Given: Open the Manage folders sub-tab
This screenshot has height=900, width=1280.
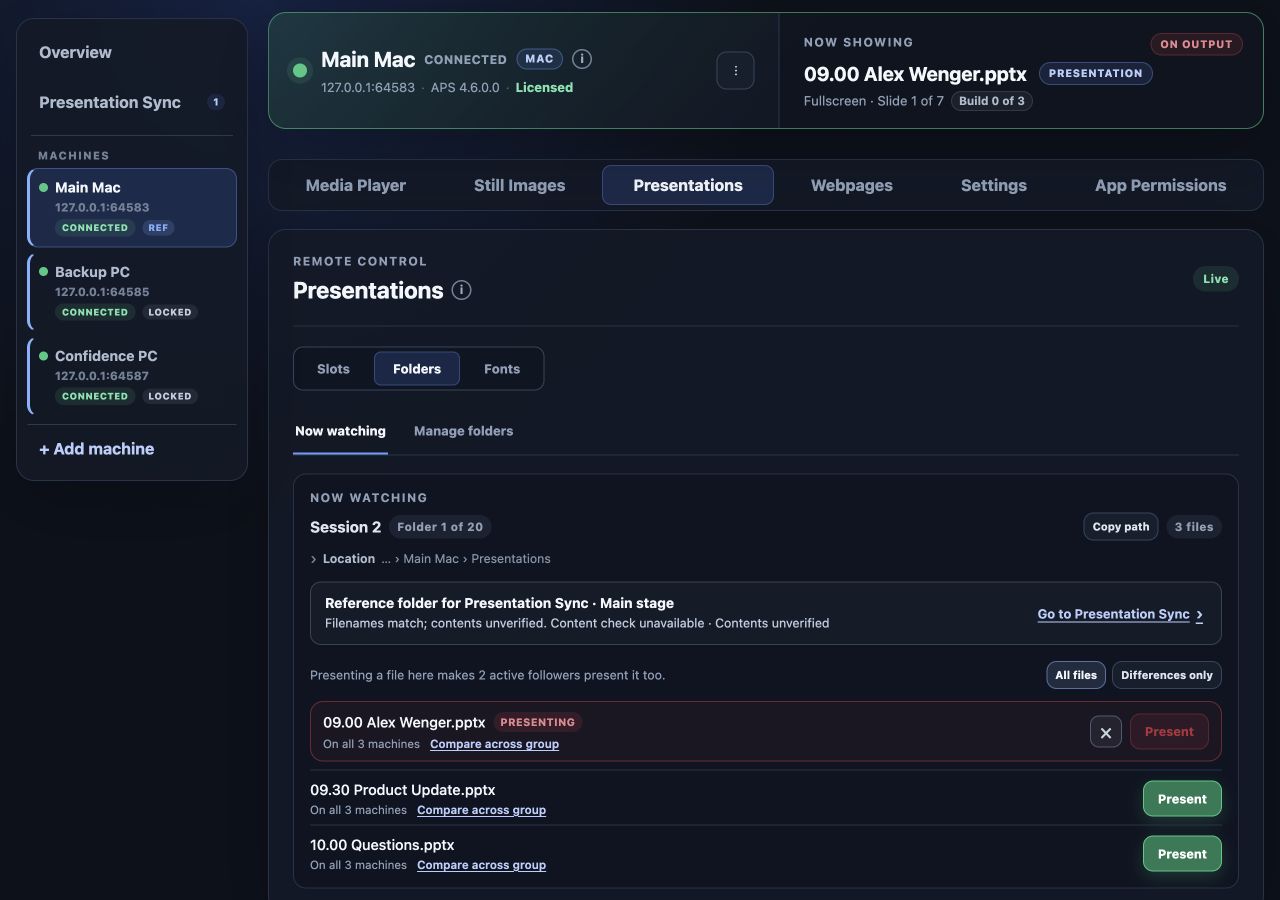Looking at the screenshot, I should (463, 431).
